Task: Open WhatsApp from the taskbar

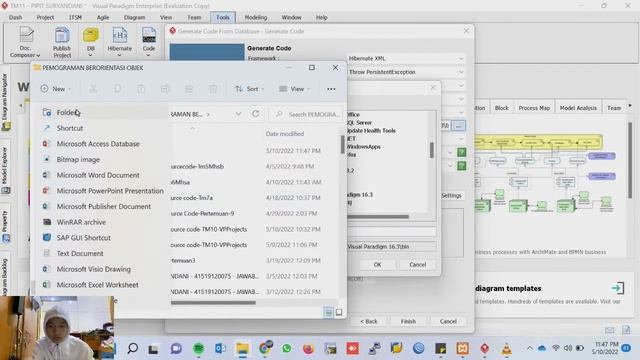Action: [287, 348]
